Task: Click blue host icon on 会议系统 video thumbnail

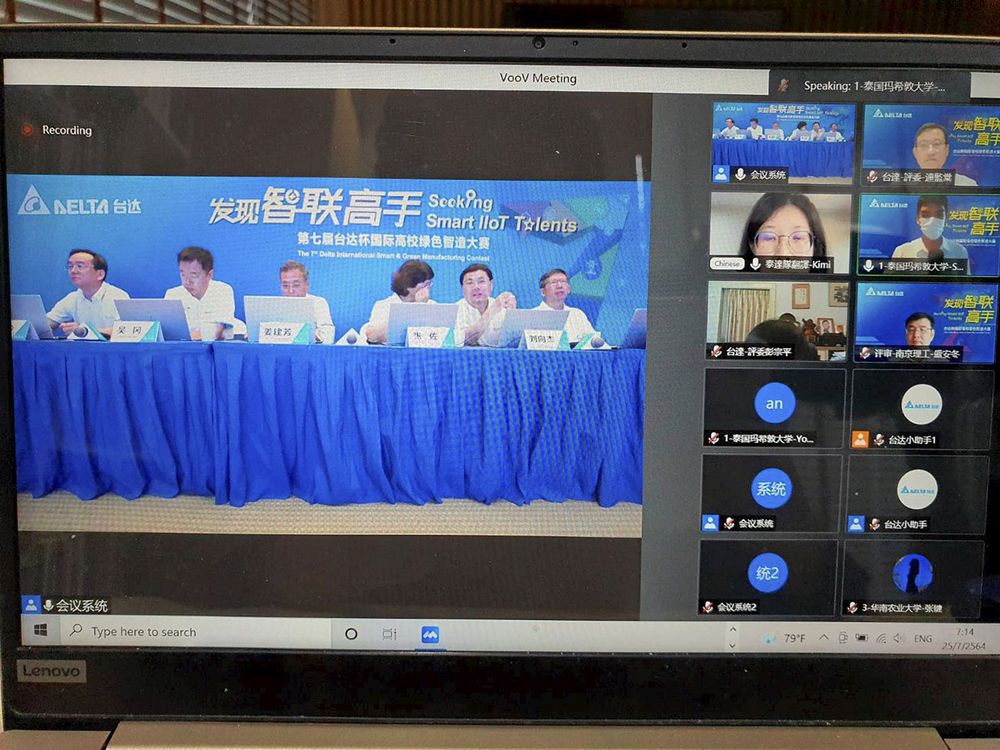Action: tap(721, 173)
